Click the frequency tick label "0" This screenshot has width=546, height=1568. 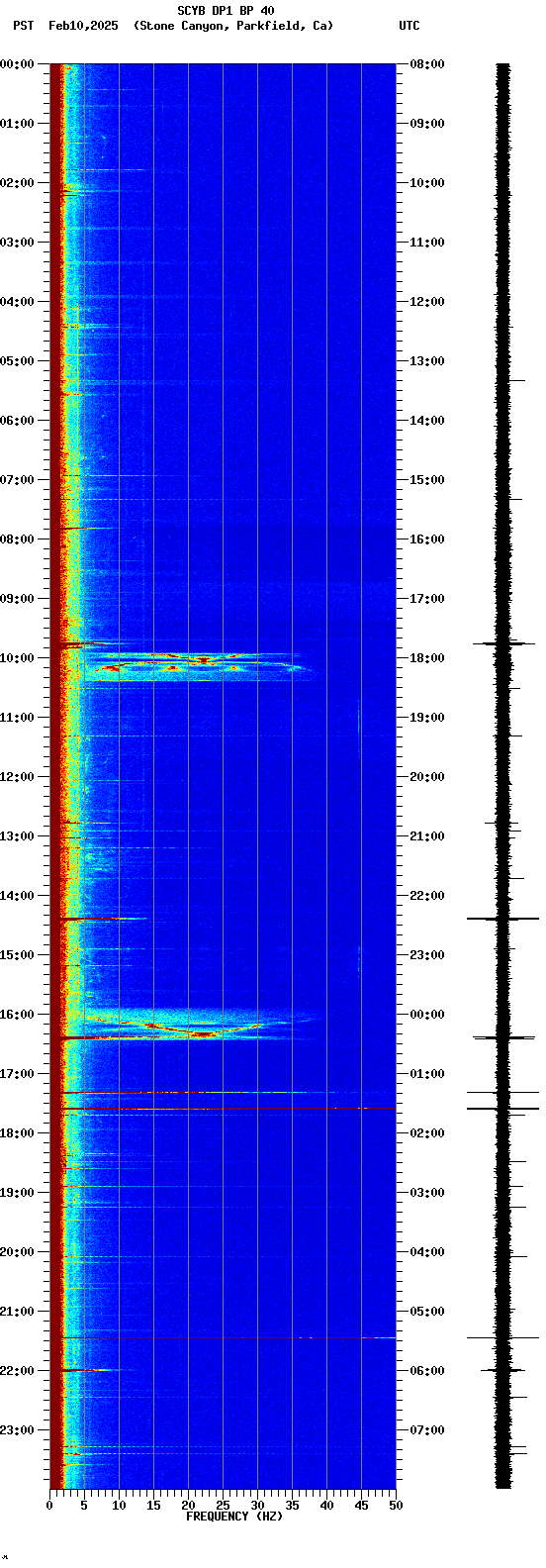coord(49,1506)
